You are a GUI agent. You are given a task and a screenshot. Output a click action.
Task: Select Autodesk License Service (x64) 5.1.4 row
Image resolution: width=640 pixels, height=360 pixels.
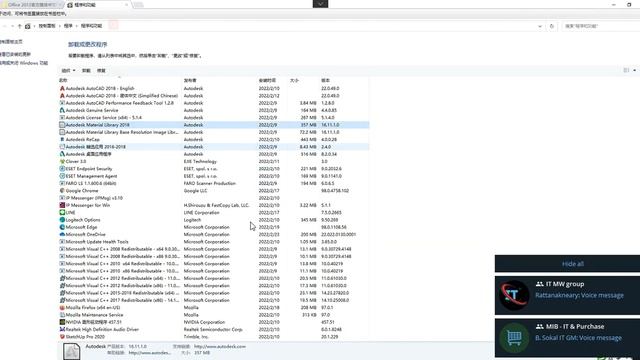tap(214, 118)
